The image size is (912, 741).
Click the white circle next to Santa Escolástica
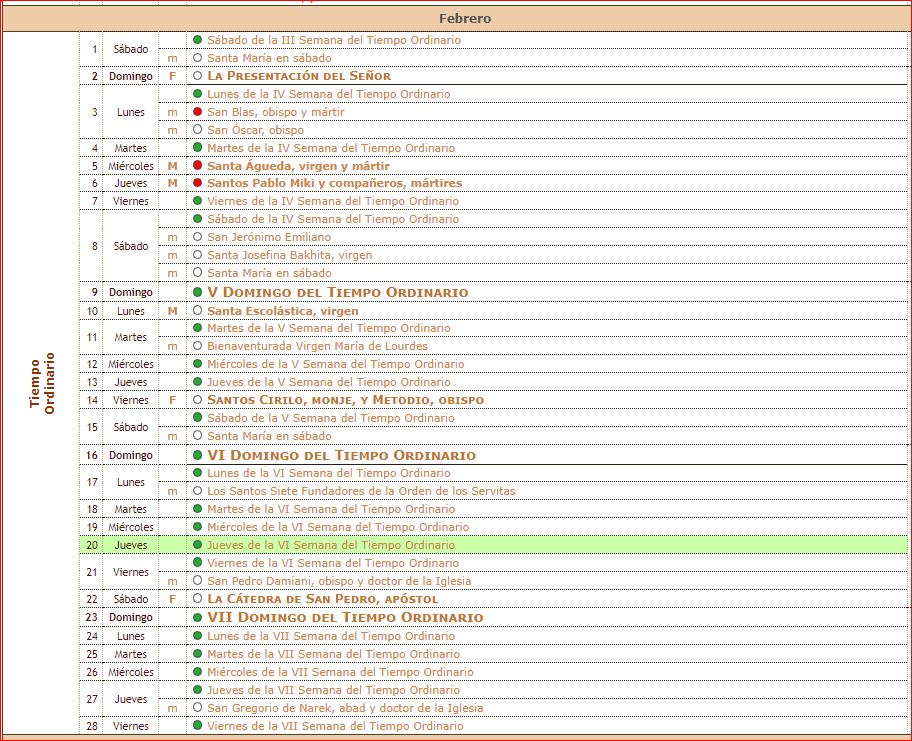[x=198, y=311]
